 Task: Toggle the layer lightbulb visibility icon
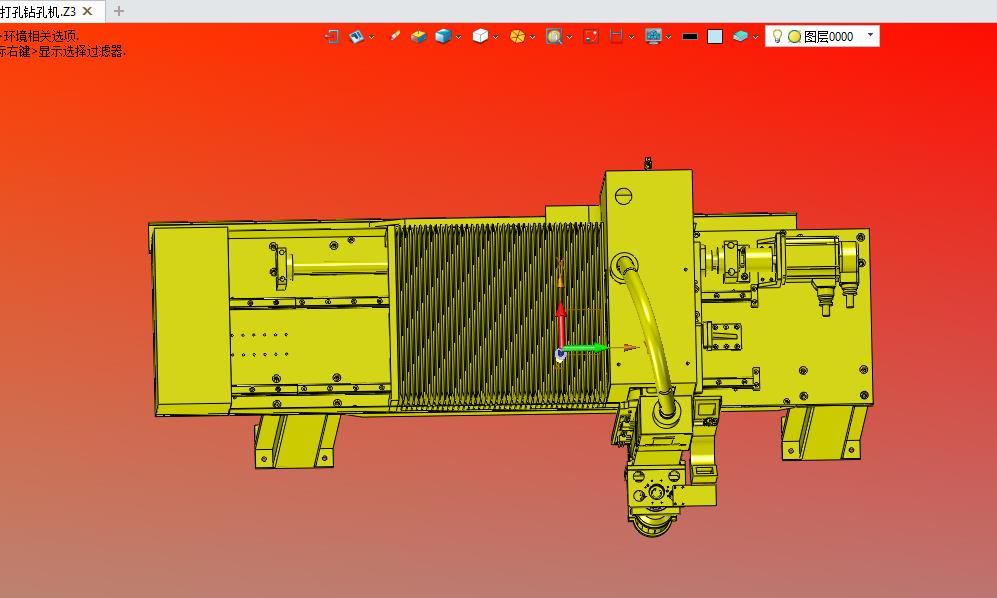coord(777,36)
